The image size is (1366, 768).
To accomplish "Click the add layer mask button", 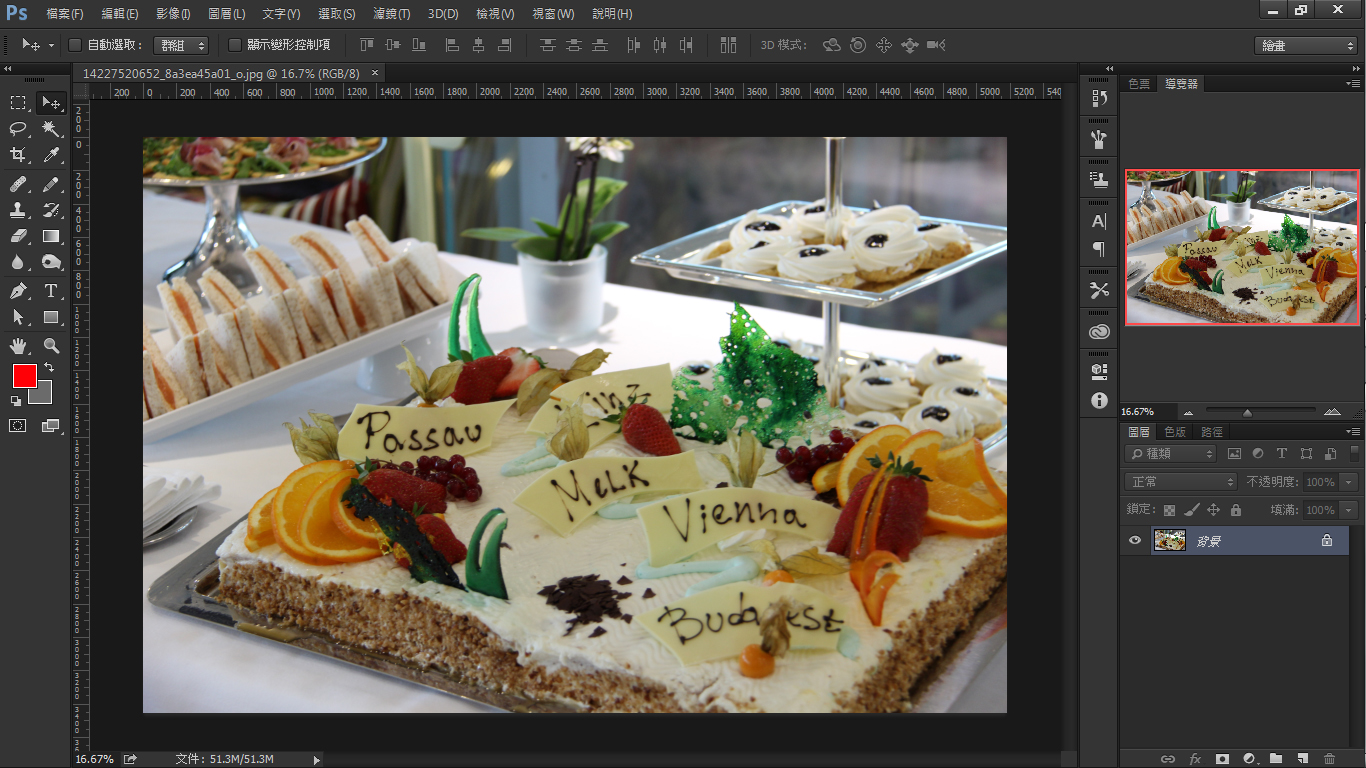I will (1222, 759).
